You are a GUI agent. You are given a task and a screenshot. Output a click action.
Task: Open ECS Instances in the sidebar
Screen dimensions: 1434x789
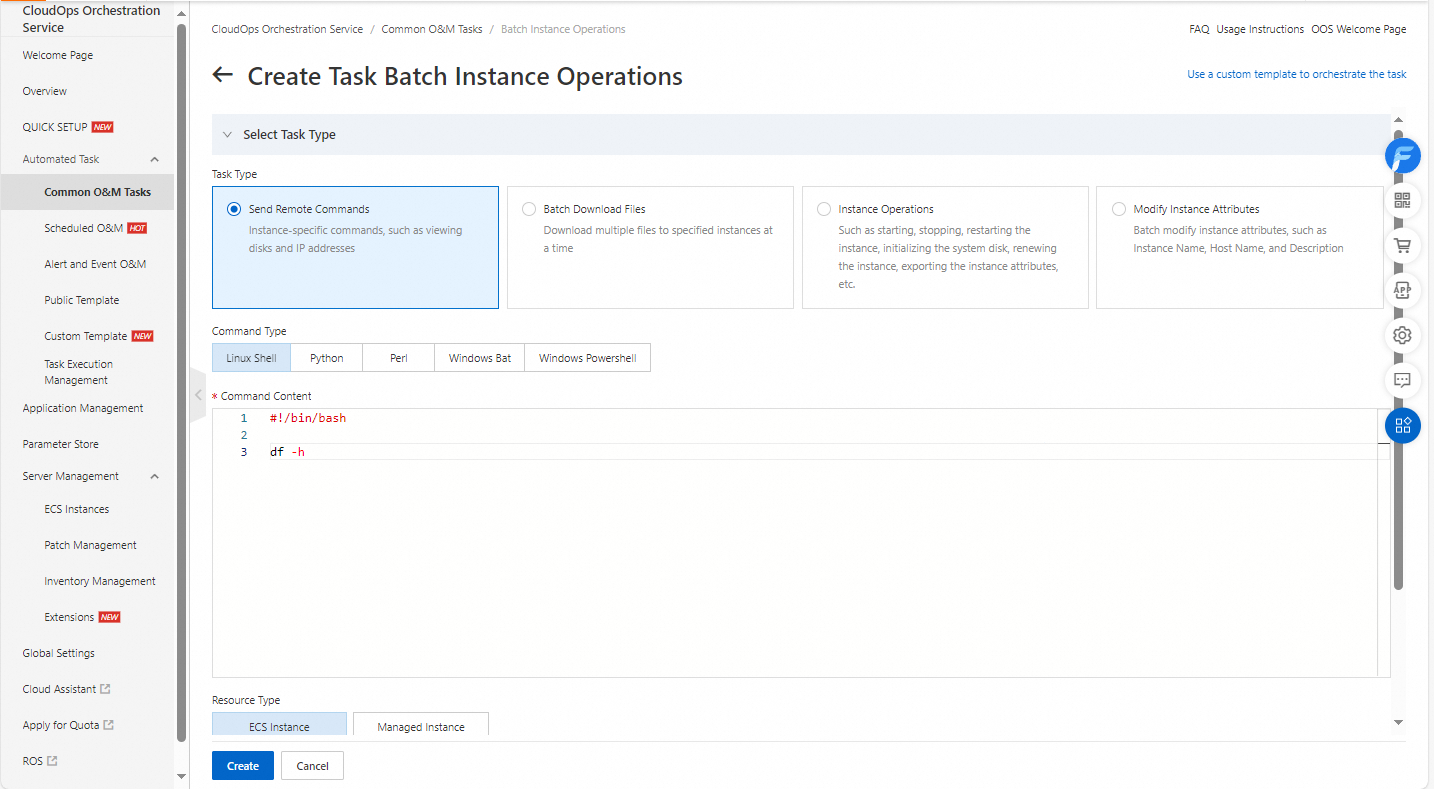click(x=77, y=509)
